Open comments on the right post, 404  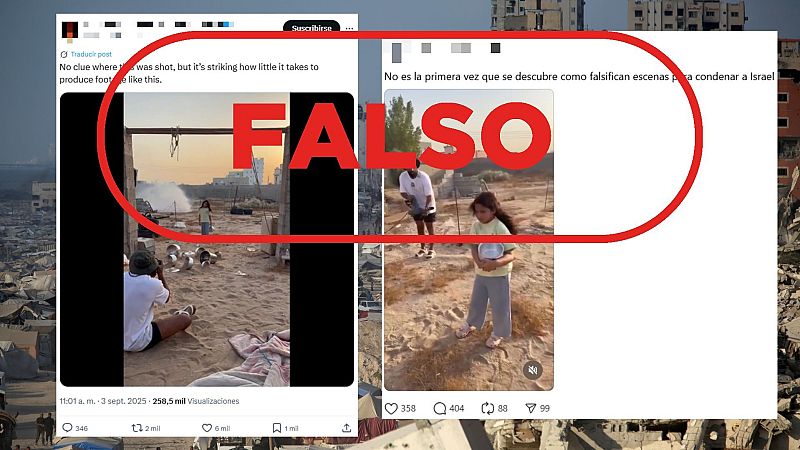(439, 408)
